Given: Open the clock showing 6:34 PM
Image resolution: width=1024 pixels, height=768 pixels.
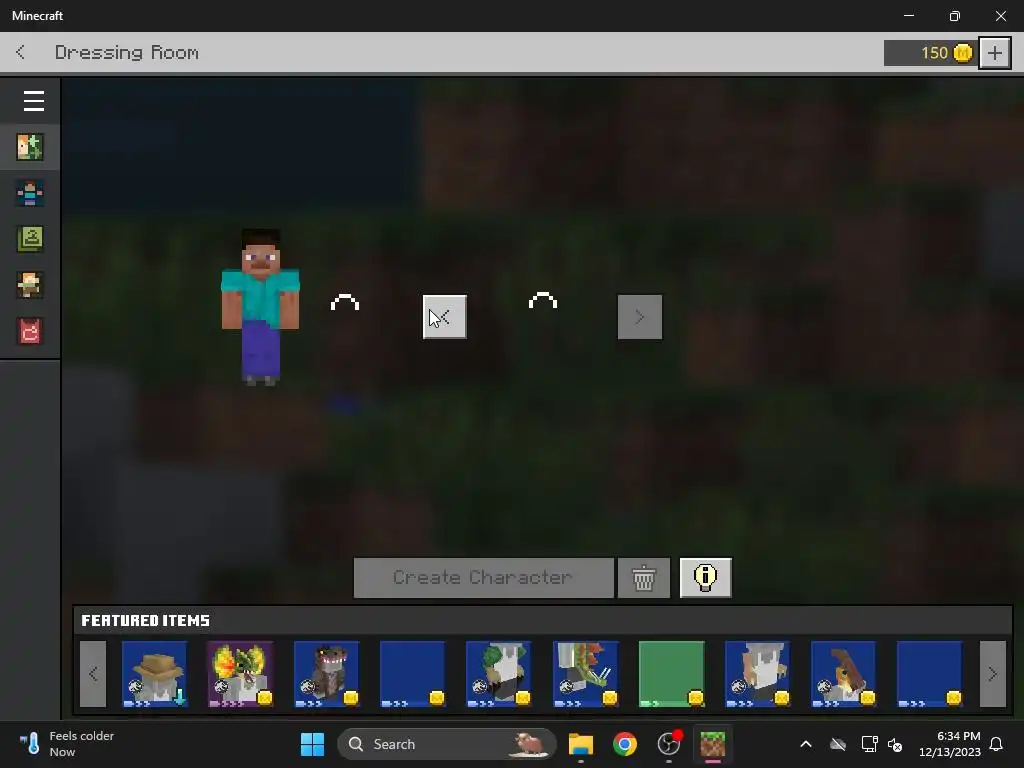Looking at the screenshot, I should pos(950,744).
